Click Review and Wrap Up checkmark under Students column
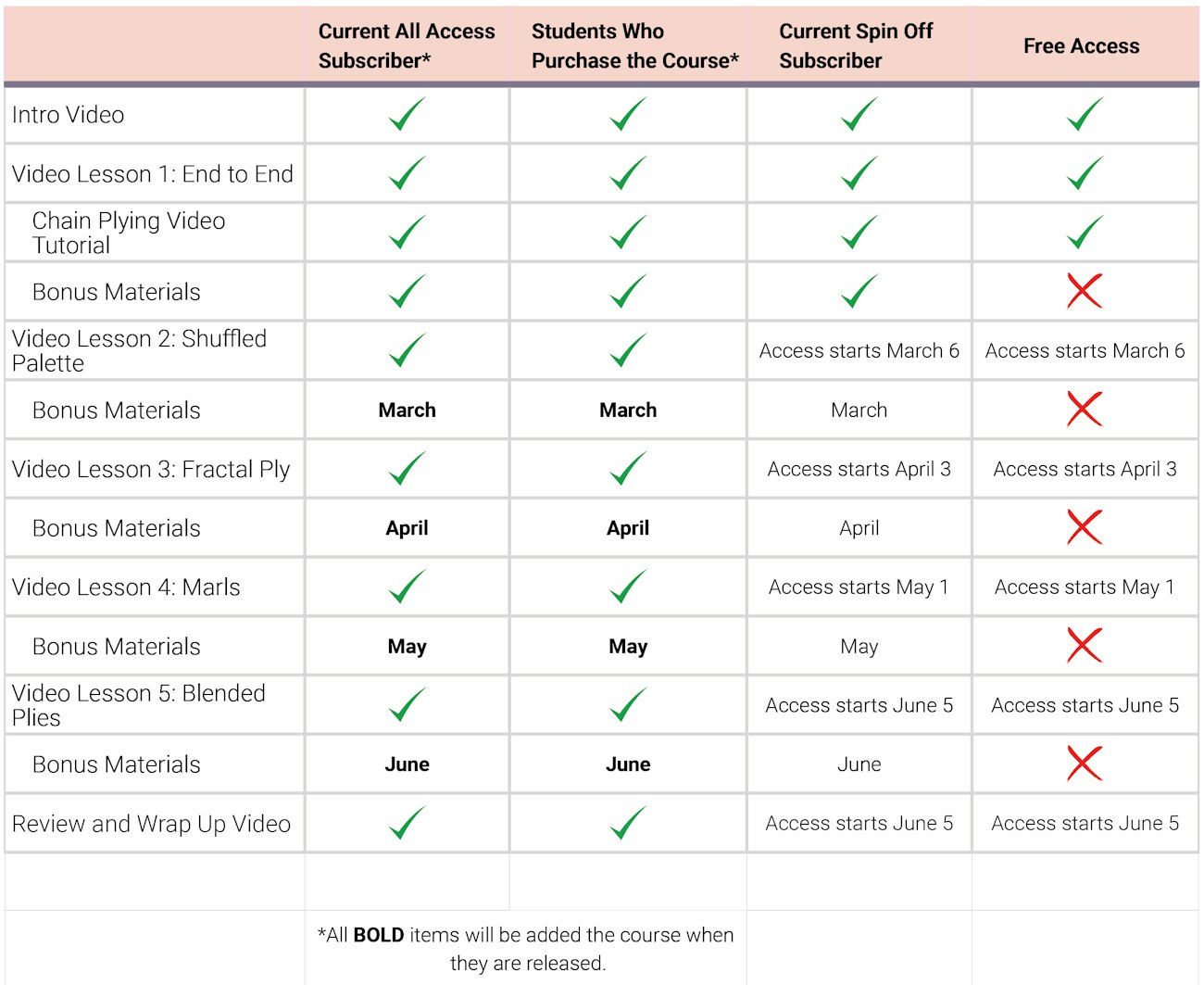Viewport: 1204px width, 985px height. pos(628,823)
